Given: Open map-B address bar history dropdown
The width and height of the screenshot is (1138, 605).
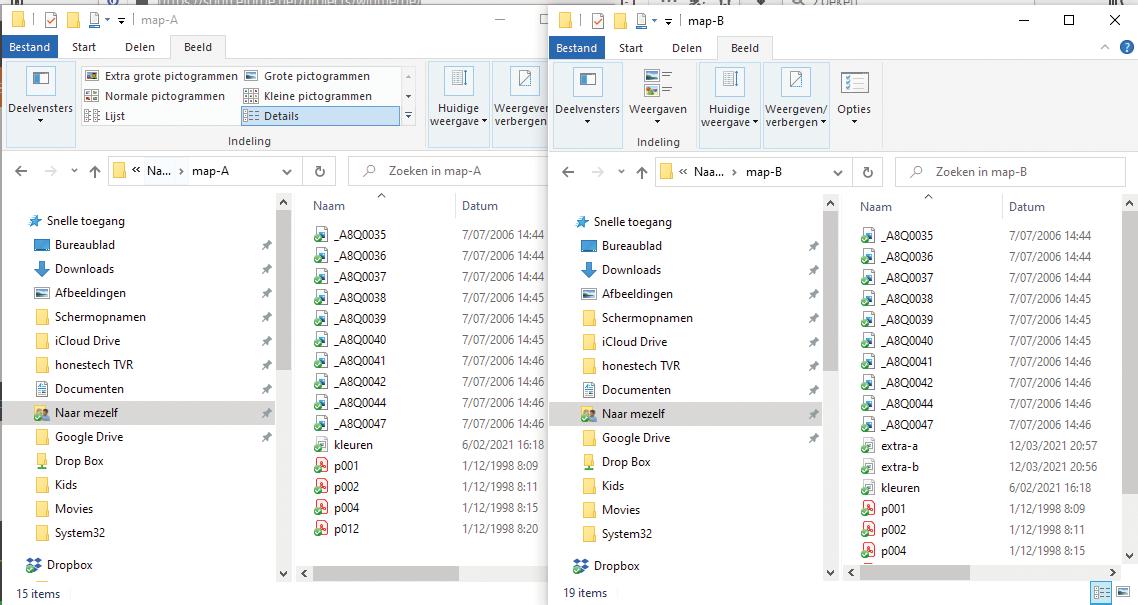Looking at the screenshot, I should 838,173.
